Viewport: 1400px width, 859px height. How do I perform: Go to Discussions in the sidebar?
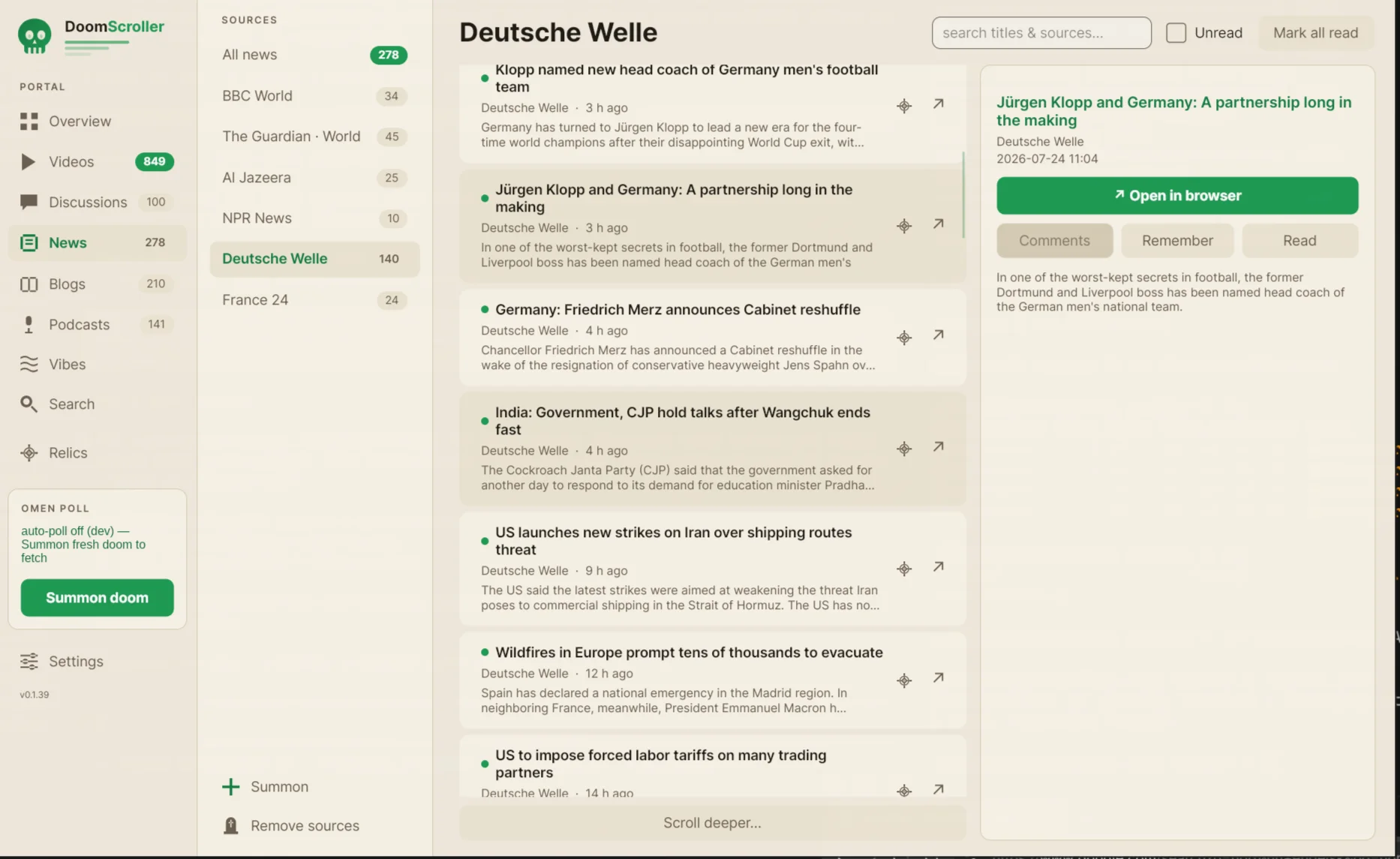coord(97,203)
